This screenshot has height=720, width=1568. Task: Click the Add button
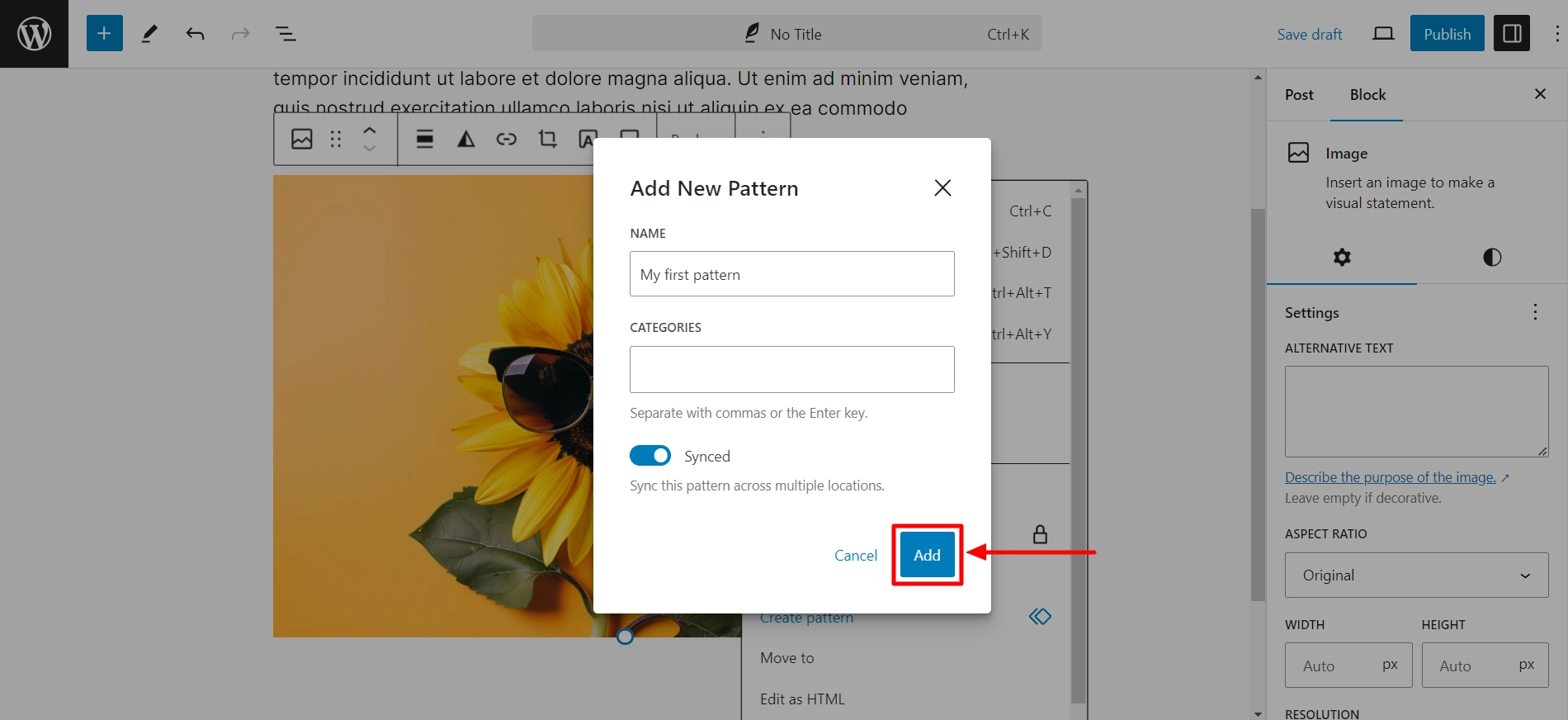pos(927,555)
